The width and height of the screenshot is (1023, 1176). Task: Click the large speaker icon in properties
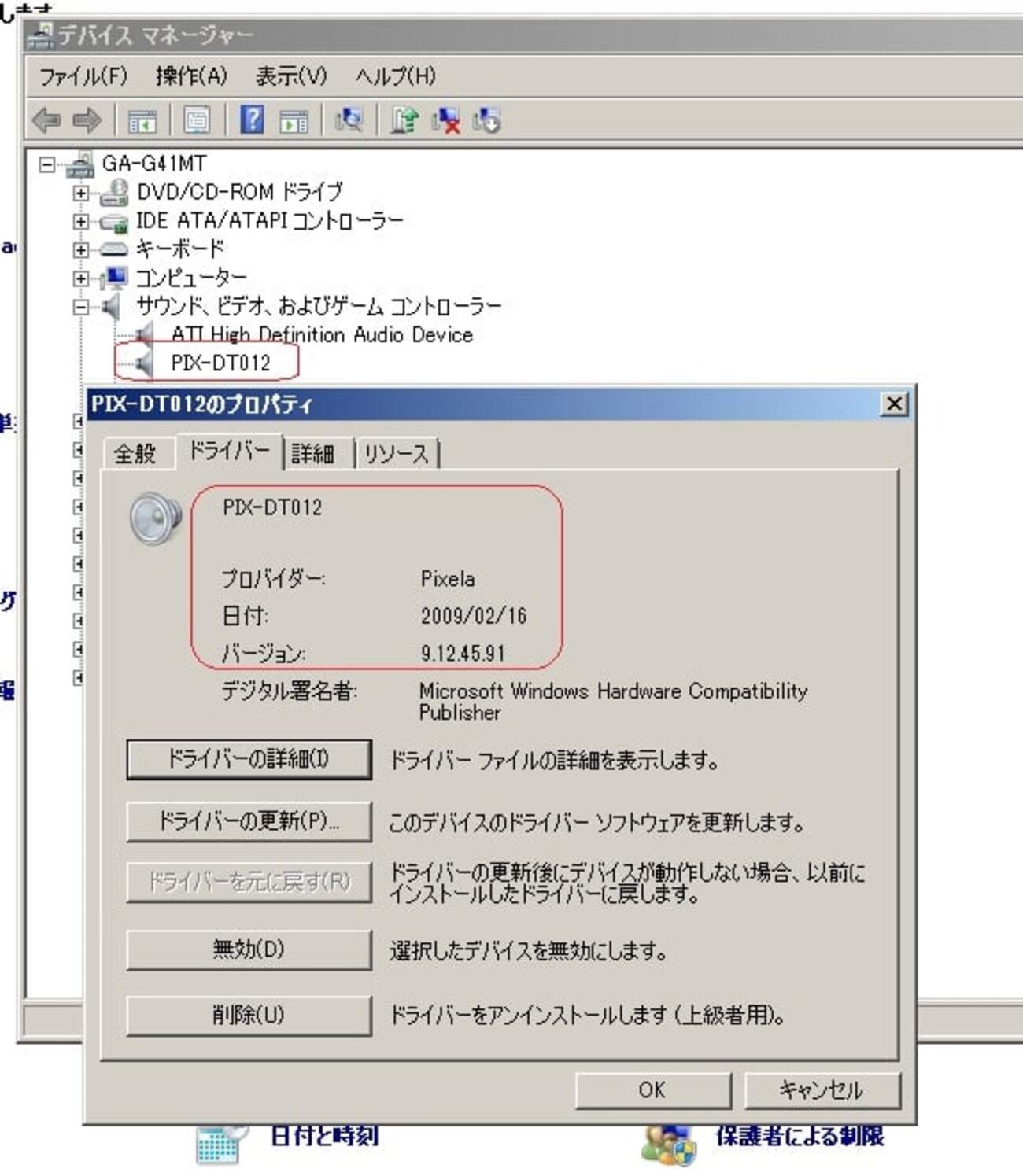pyautogui.click(x=156, y=518)
